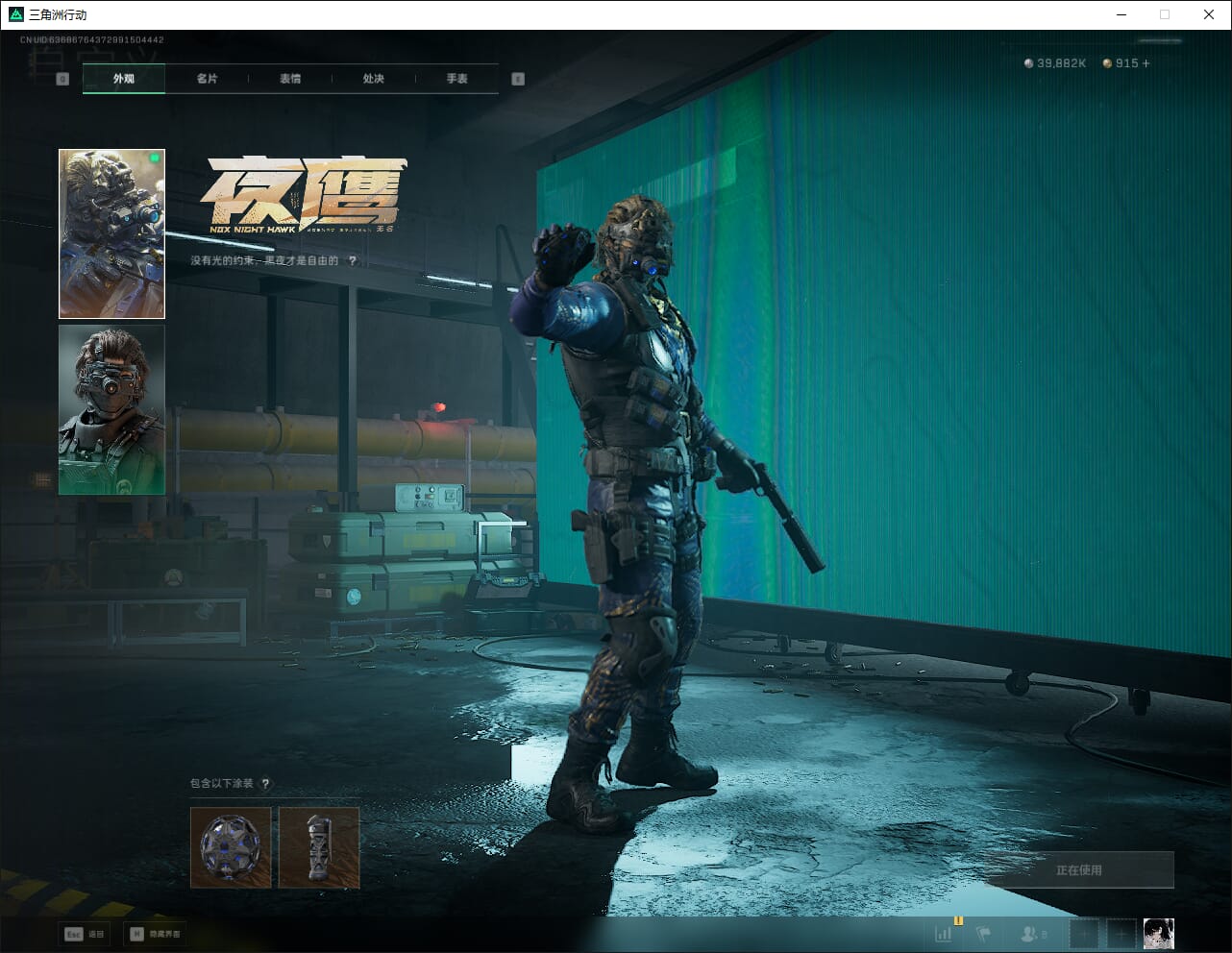Open the stats bar chart icon
Image resolution: width=1232 pixels, height=953 pixels.
pyautogui.click(x=944, y=933)
